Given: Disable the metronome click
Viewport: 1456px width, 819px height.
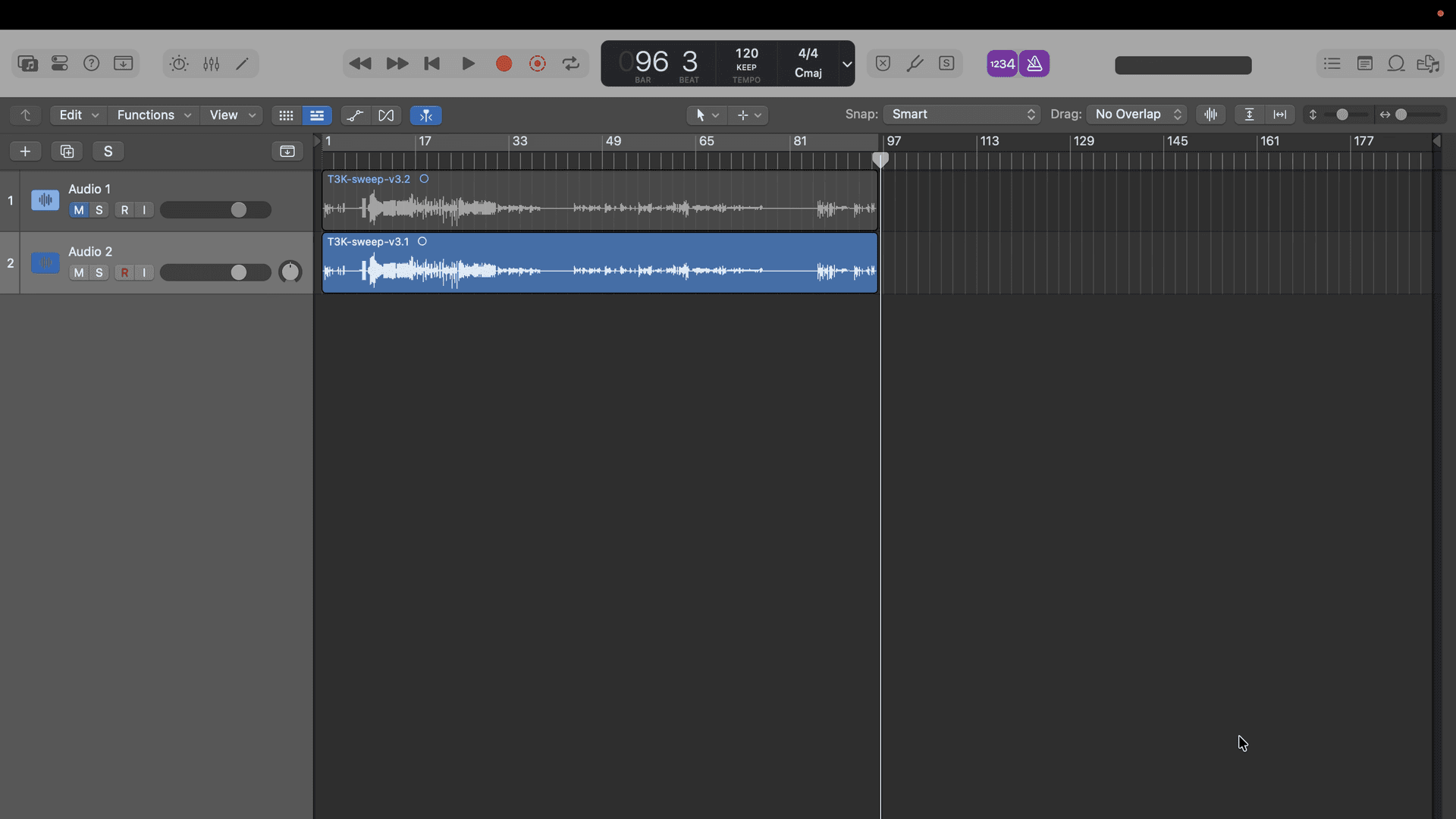Looking at the screenshot, I should pyautogui.click(x=1034, y=64).
